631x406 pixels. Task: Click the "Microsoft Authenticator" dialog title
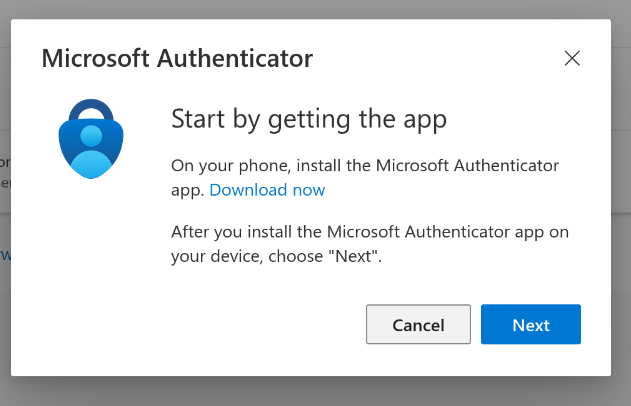pos(177,58)
